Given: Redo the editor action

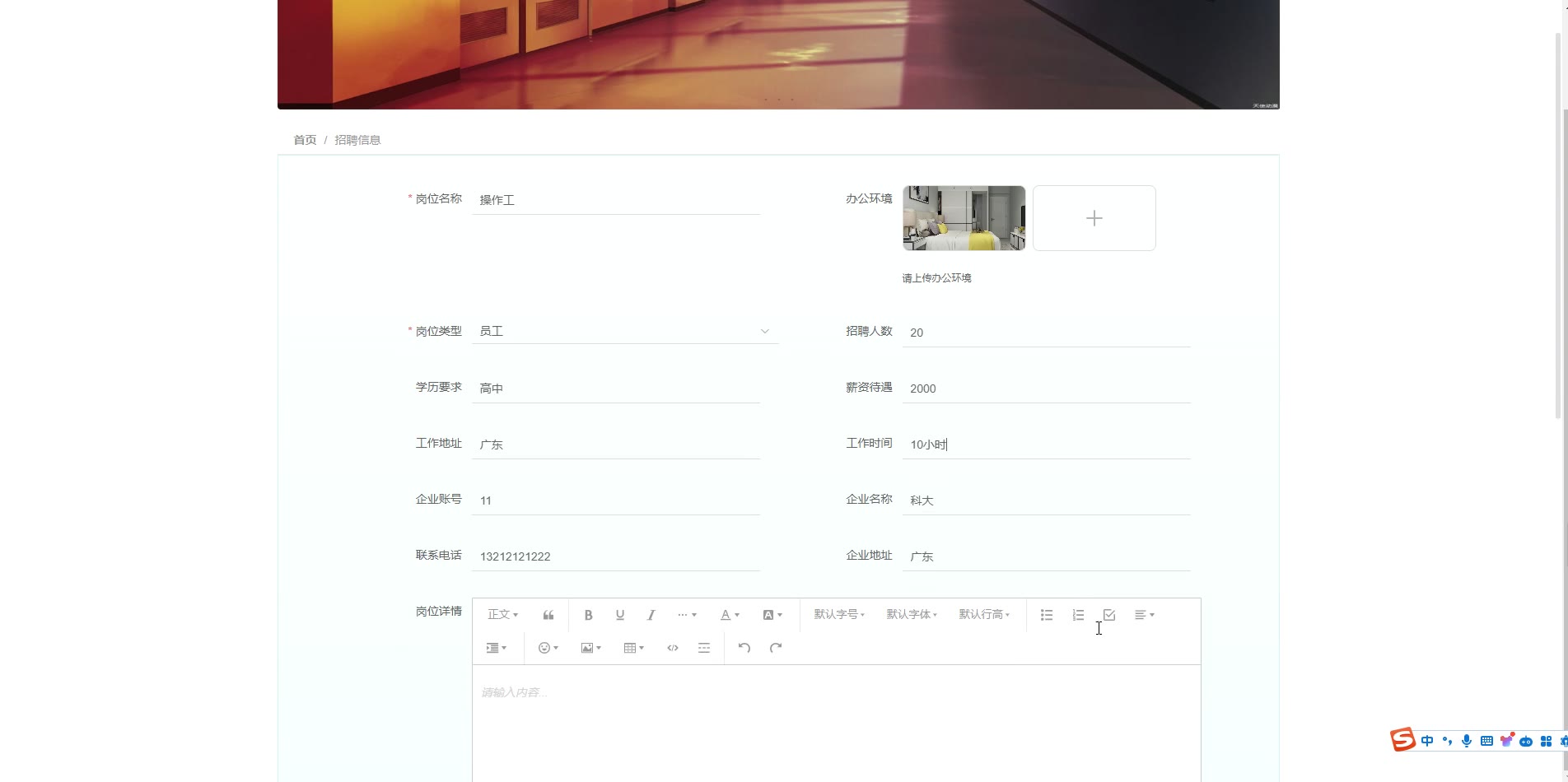Looking at the screenshot, I should point(776,648).
